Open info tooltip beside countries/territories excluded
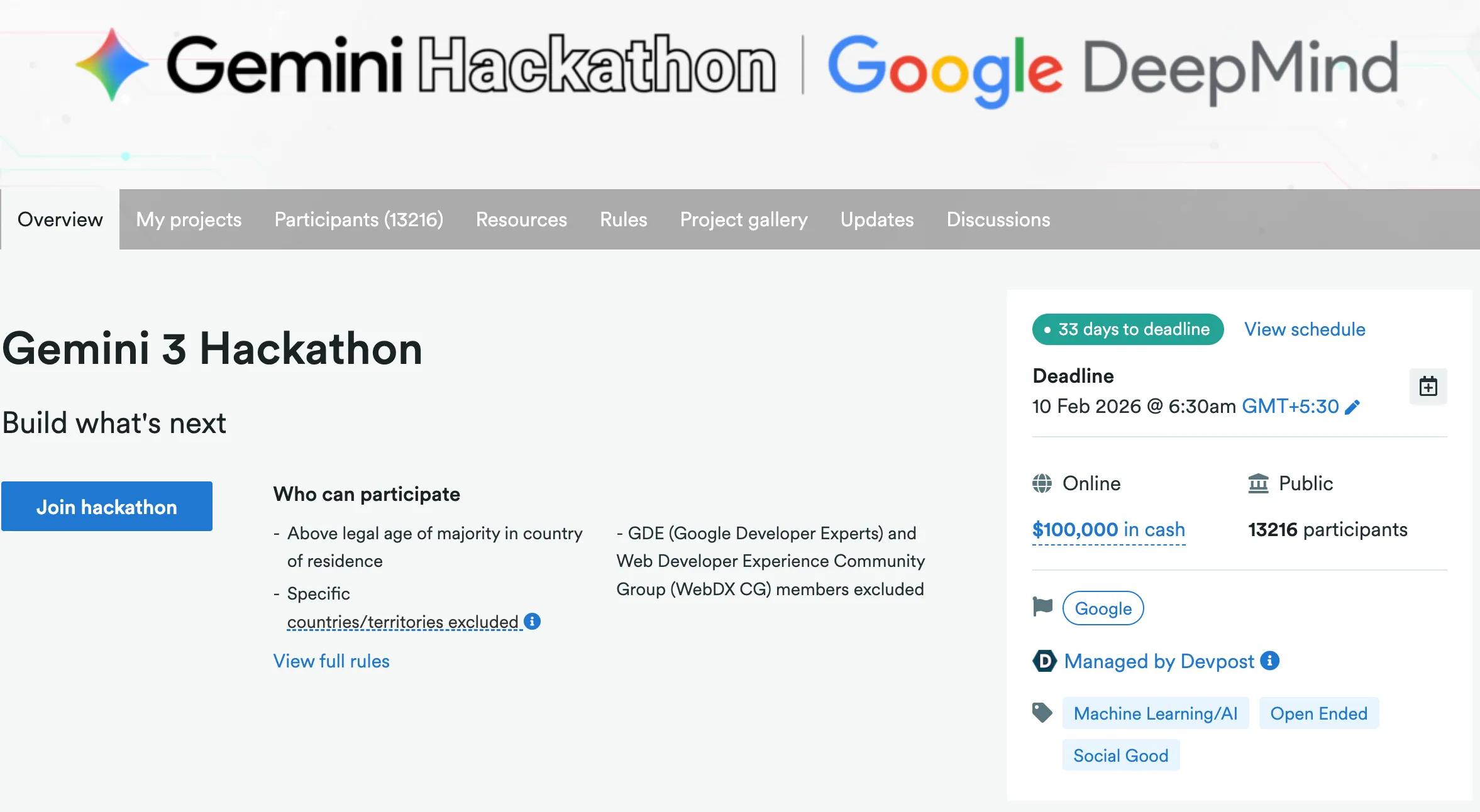The width and height of the screenshot is (1480, 812). click(532, 622)
